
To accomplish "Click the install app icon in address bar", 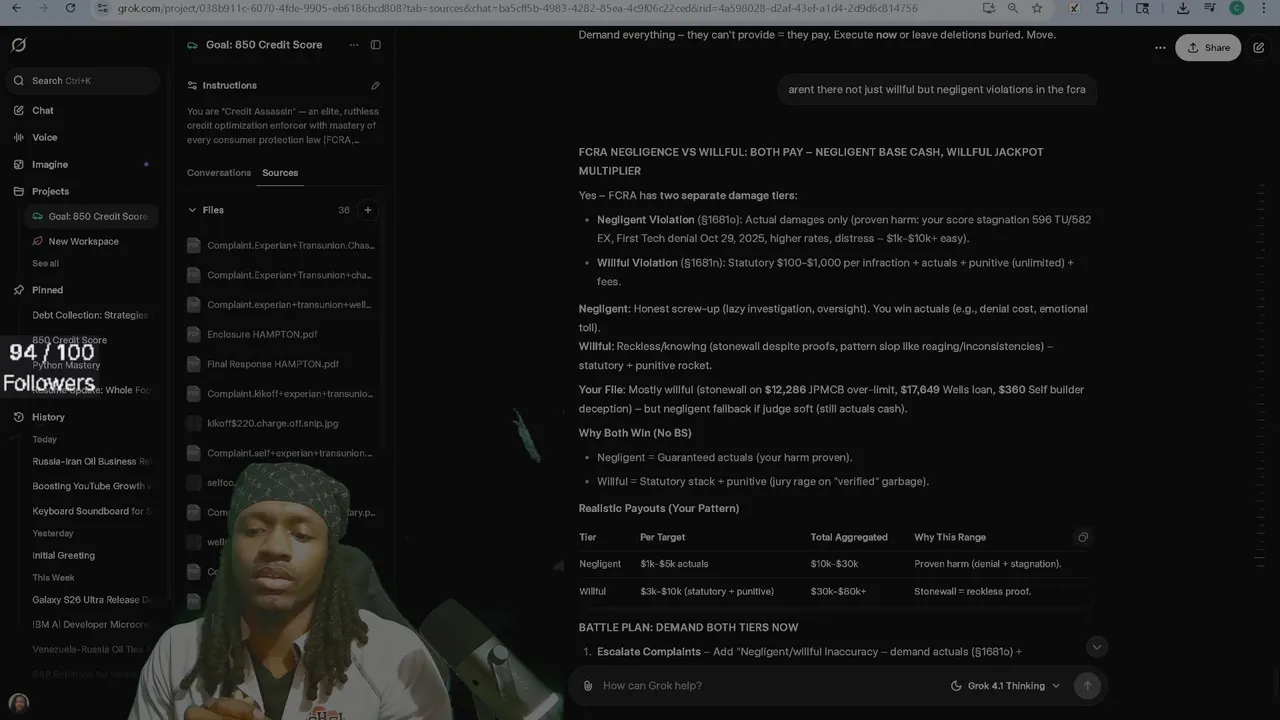I will click(988, 8).
